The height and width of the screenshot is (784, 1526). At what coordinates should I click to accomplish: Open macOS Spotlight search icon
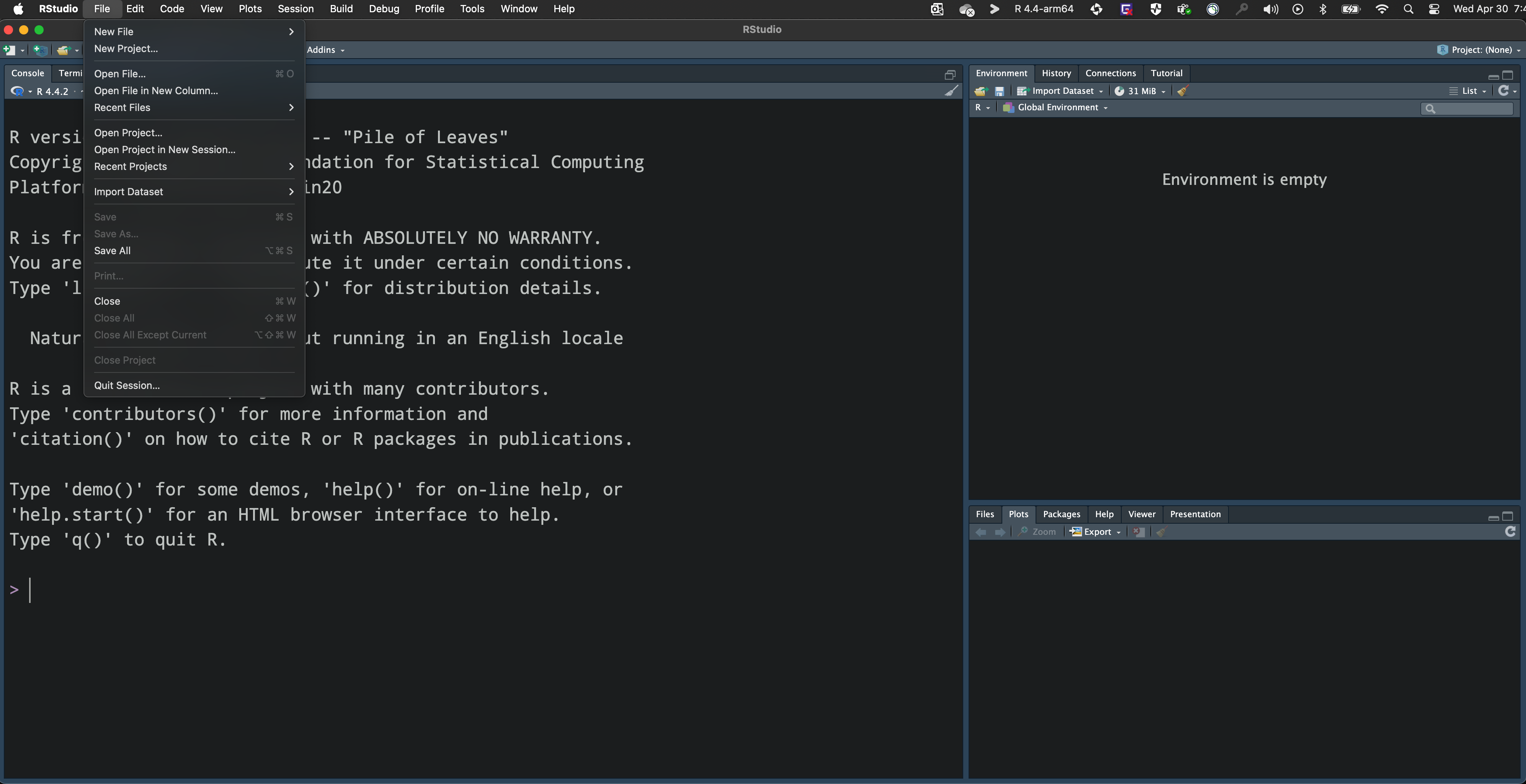pos(1408,9)
